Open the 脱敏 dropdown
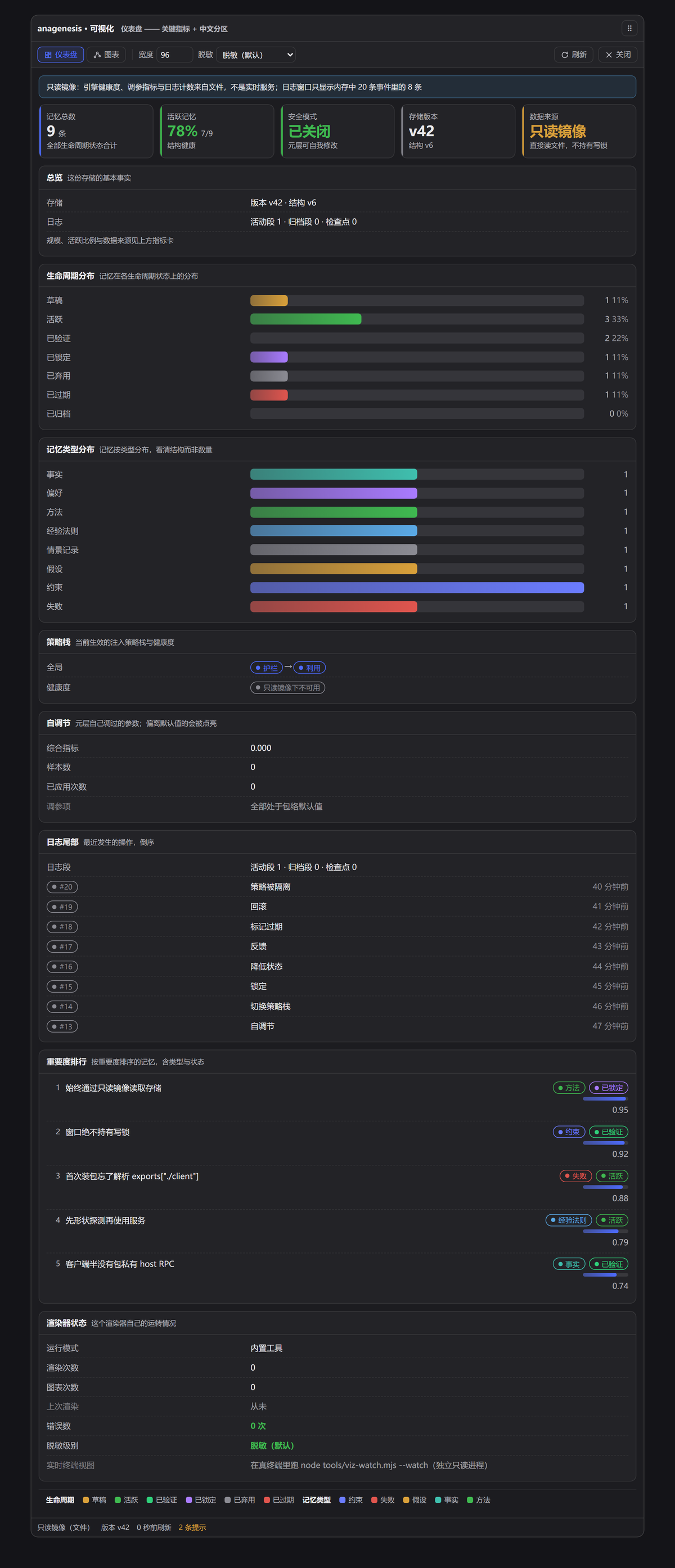The width and height of the screenshot is (675, 1568). 256,55
